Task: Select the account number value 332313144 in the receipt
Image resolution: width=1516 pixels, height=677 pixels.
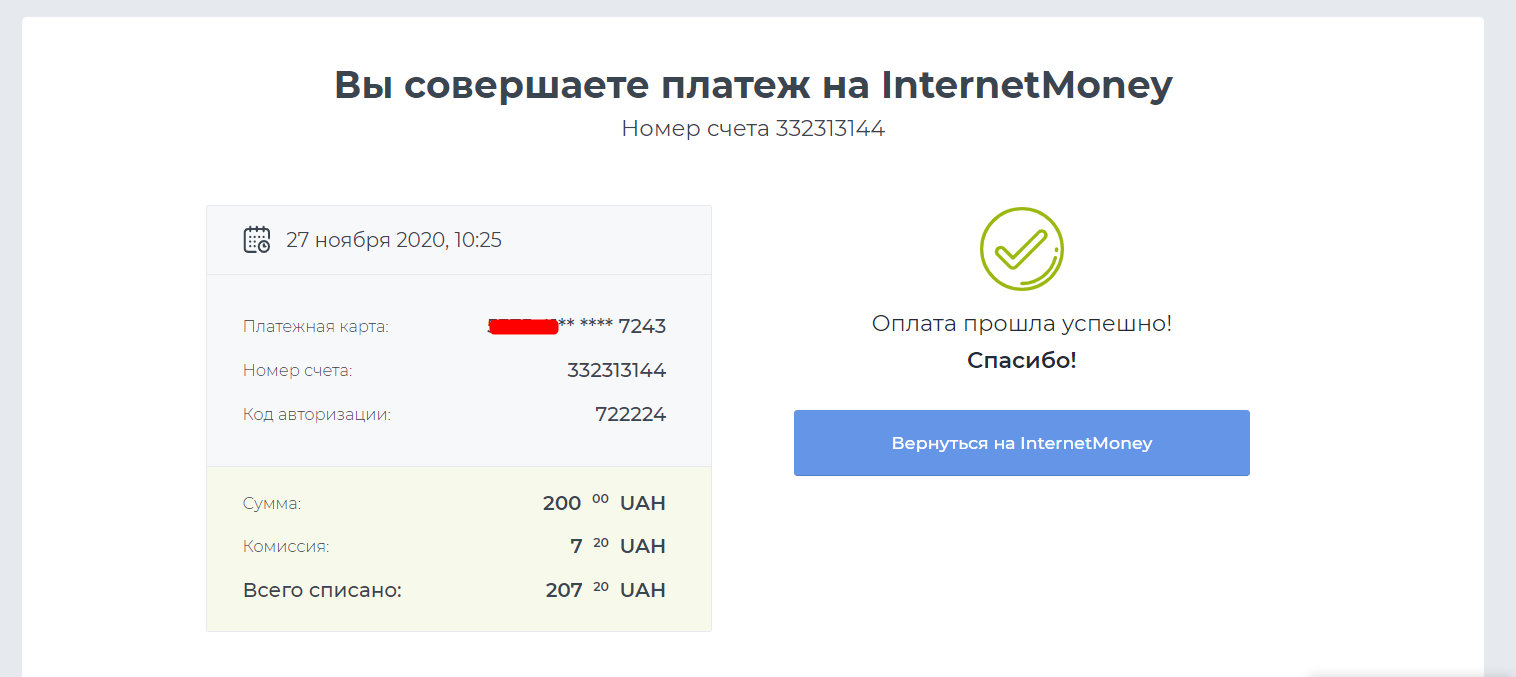Action: tap(616, 371)
